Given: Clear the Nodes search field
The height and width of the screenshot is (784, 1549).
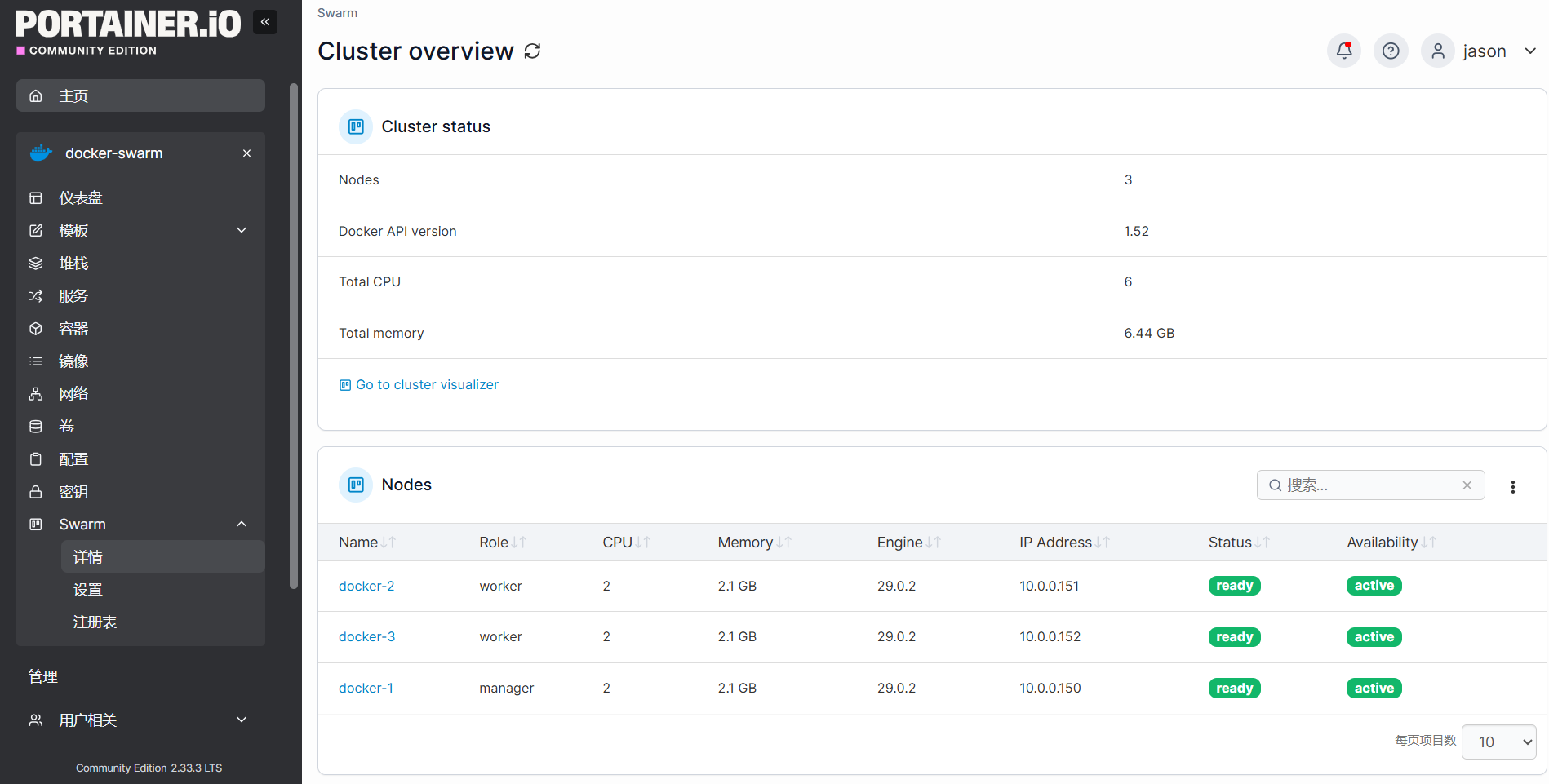Looking at the screenshot, I should pos(1467,485).
